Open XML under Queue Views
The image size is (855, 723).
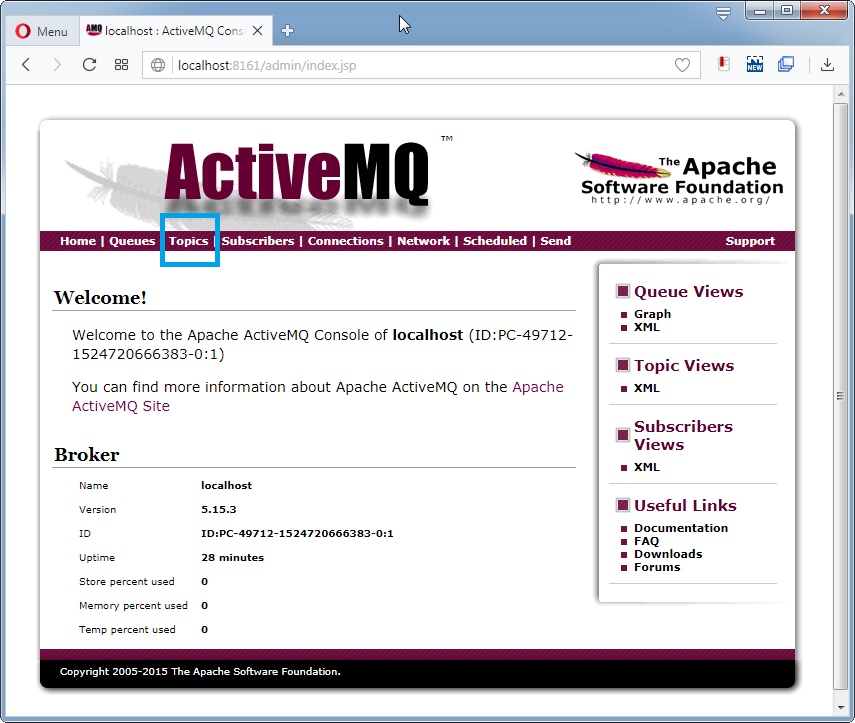pyautogui.click(x=647, y=327)
